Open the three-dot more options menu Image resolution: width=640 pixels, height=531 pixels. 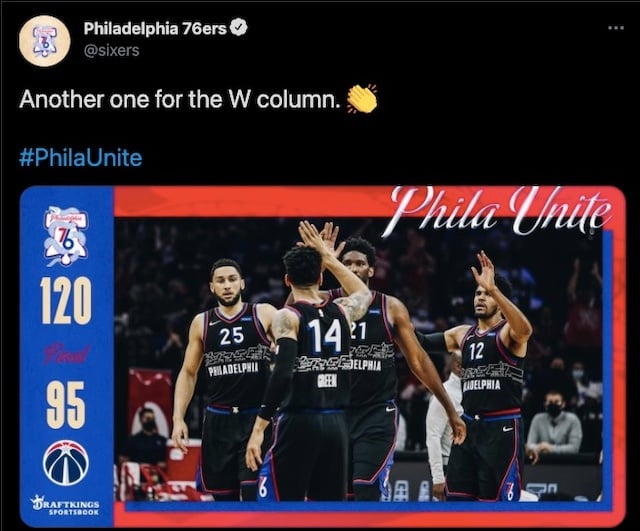(x=616, y=28)
